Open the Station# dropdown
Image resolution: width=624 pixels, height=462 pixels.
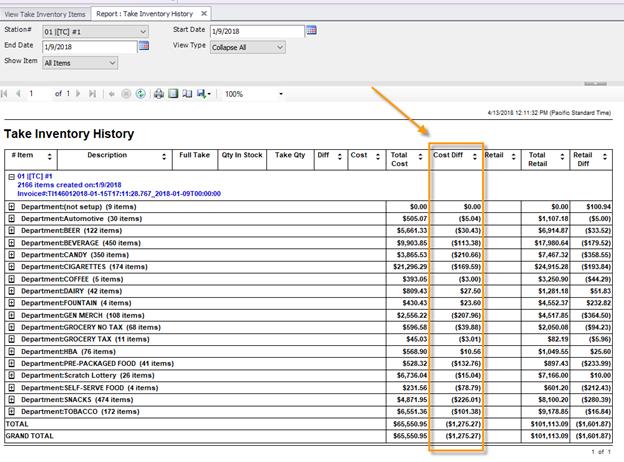pos(143,30)
